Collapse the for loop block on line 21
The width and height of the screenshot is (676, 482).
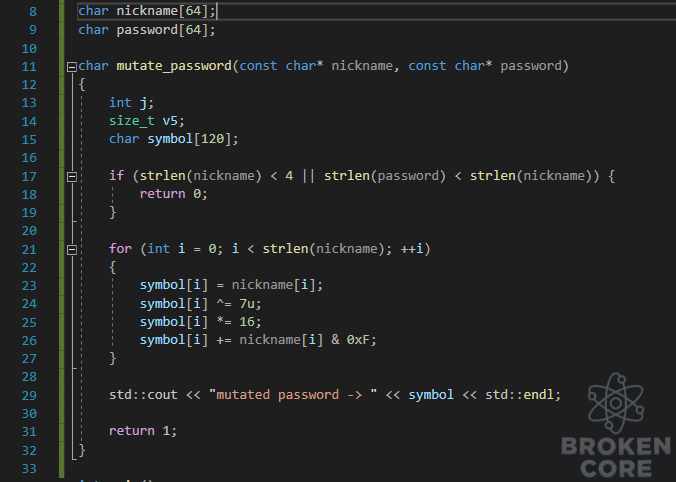(x=72, y=250)
